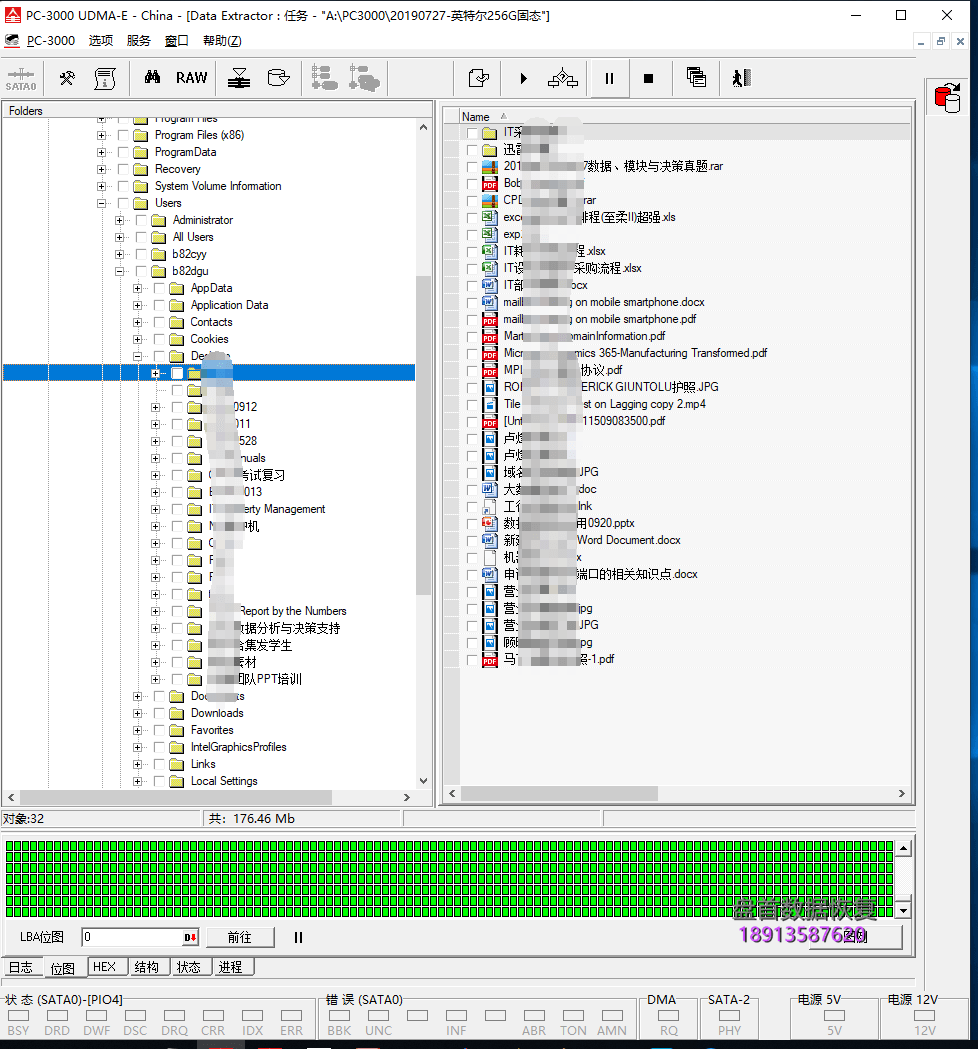Check the Users folder checkbox
This screenshot has width=978, height=1049.
pos(123,203)
